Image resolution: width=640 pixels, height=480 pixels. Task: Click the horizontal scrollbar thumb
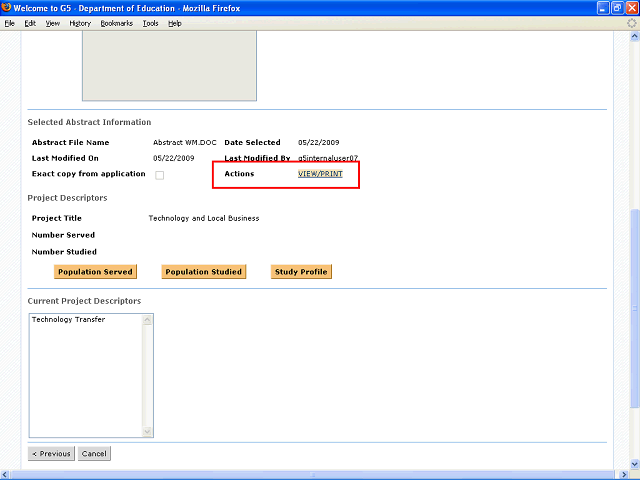(x=313, y=475)
